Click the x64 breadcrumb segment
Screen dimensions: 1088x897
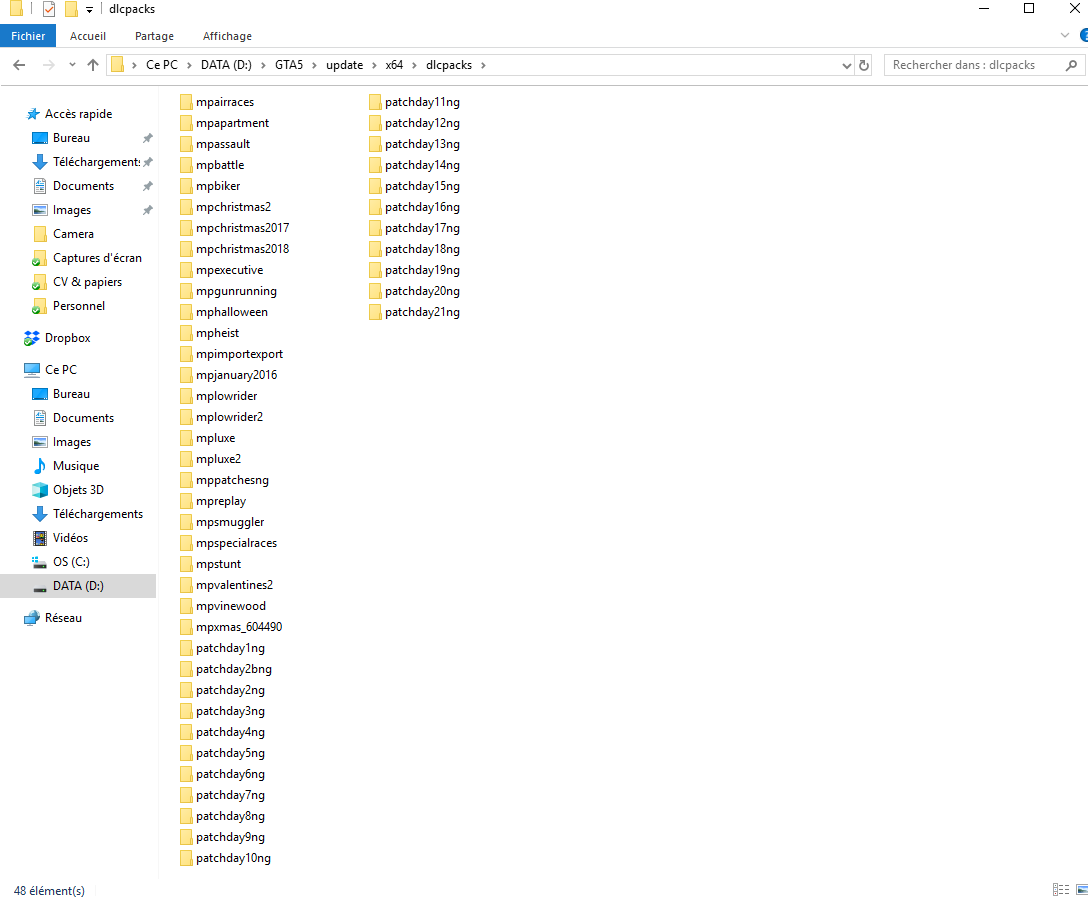pyautogui.click(x=394, y=65)
